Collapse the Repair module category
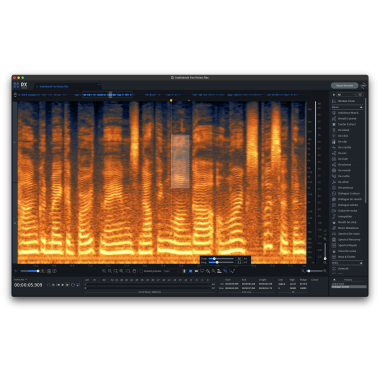This screenshot has width=380, height=380. pos(361,107)
